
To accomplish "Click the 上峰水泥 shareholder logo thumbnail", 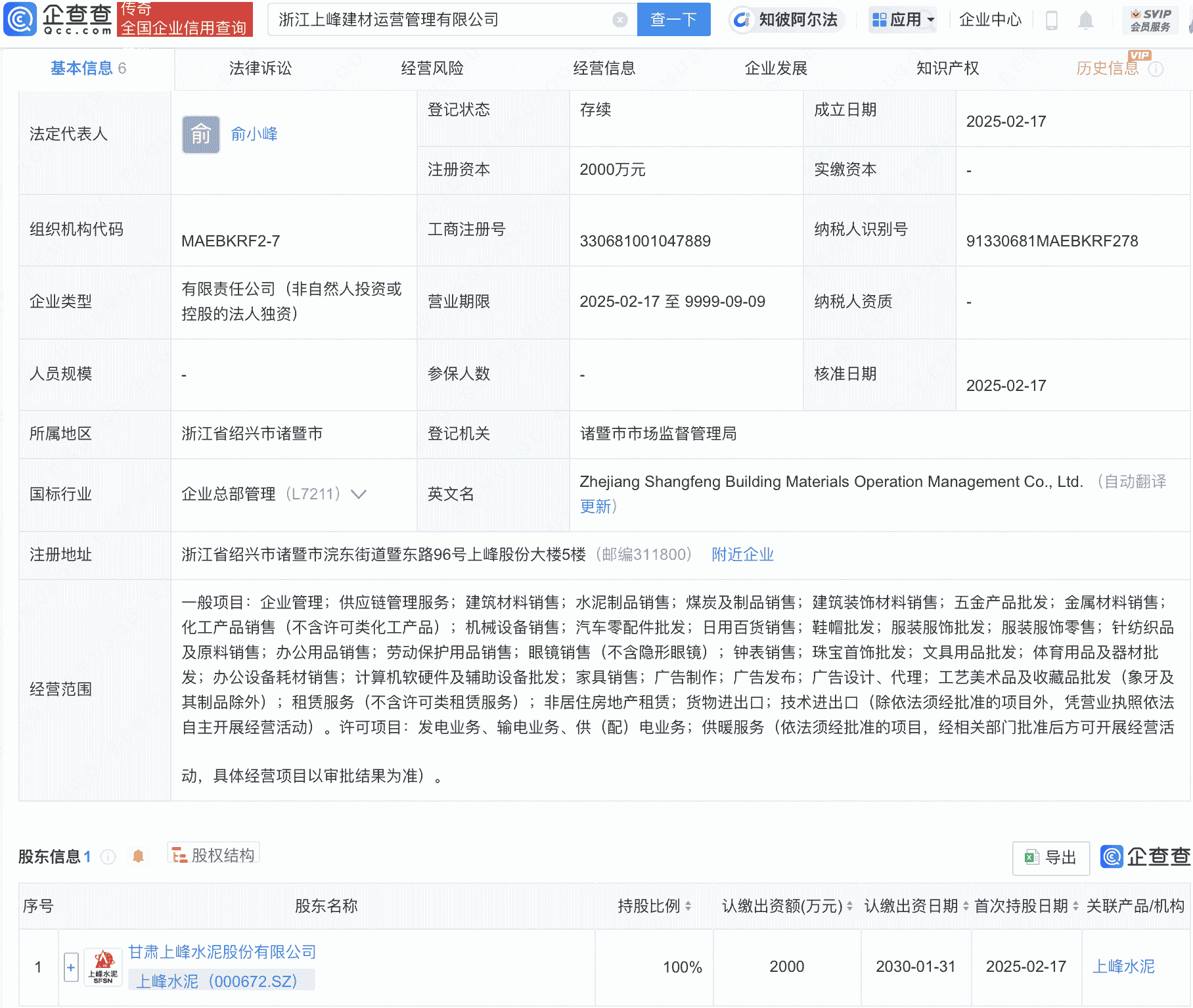I will (x=103, y=966).
